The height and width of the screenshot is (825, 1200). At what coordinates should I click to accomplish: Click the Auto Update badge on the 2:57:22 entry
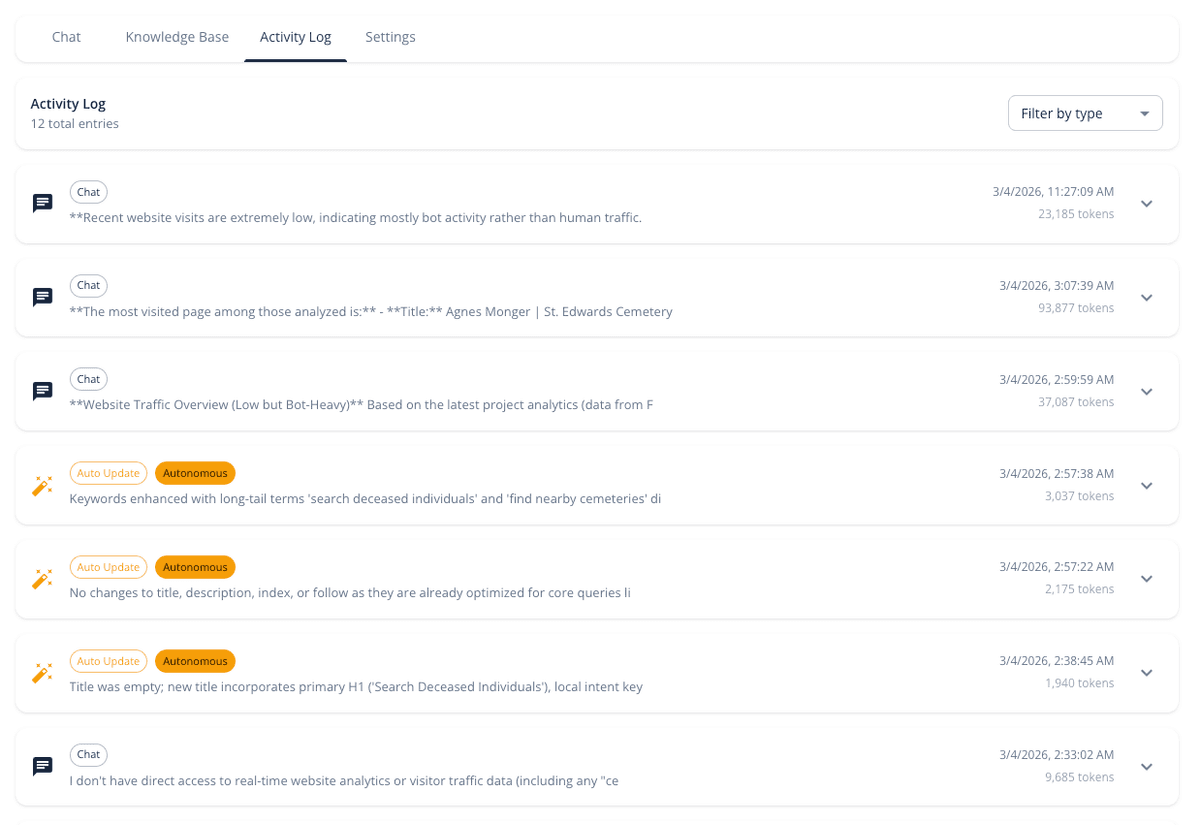tap(108, 566)
